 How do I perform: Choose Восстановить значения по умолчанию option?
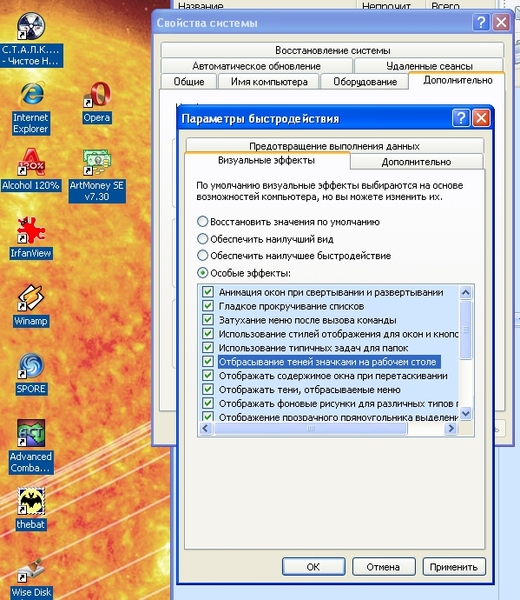click(x=202, y=221)
